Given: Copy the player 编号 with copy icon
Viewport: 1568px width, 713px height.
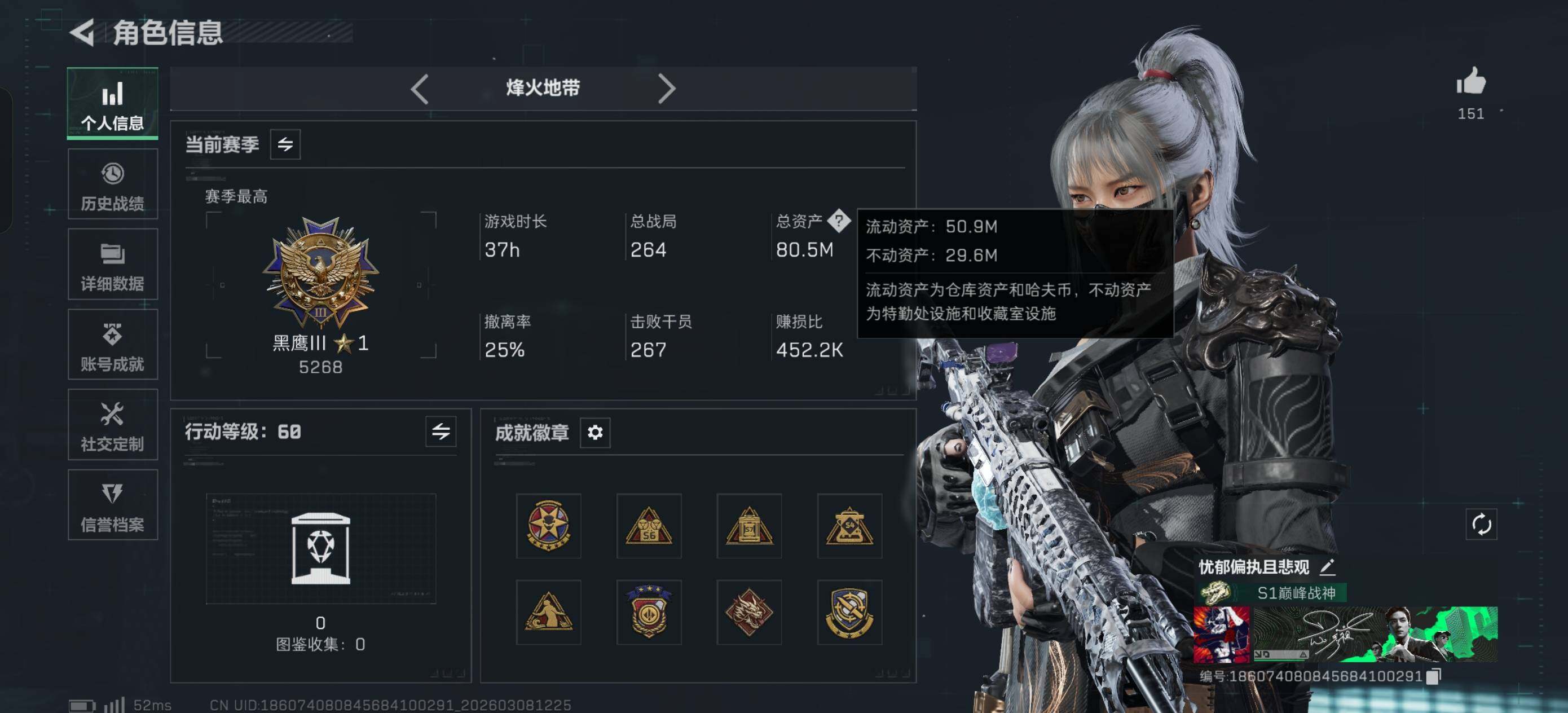Looking at the screenshot, I should pyautogui.click(x=1434, y=676).
